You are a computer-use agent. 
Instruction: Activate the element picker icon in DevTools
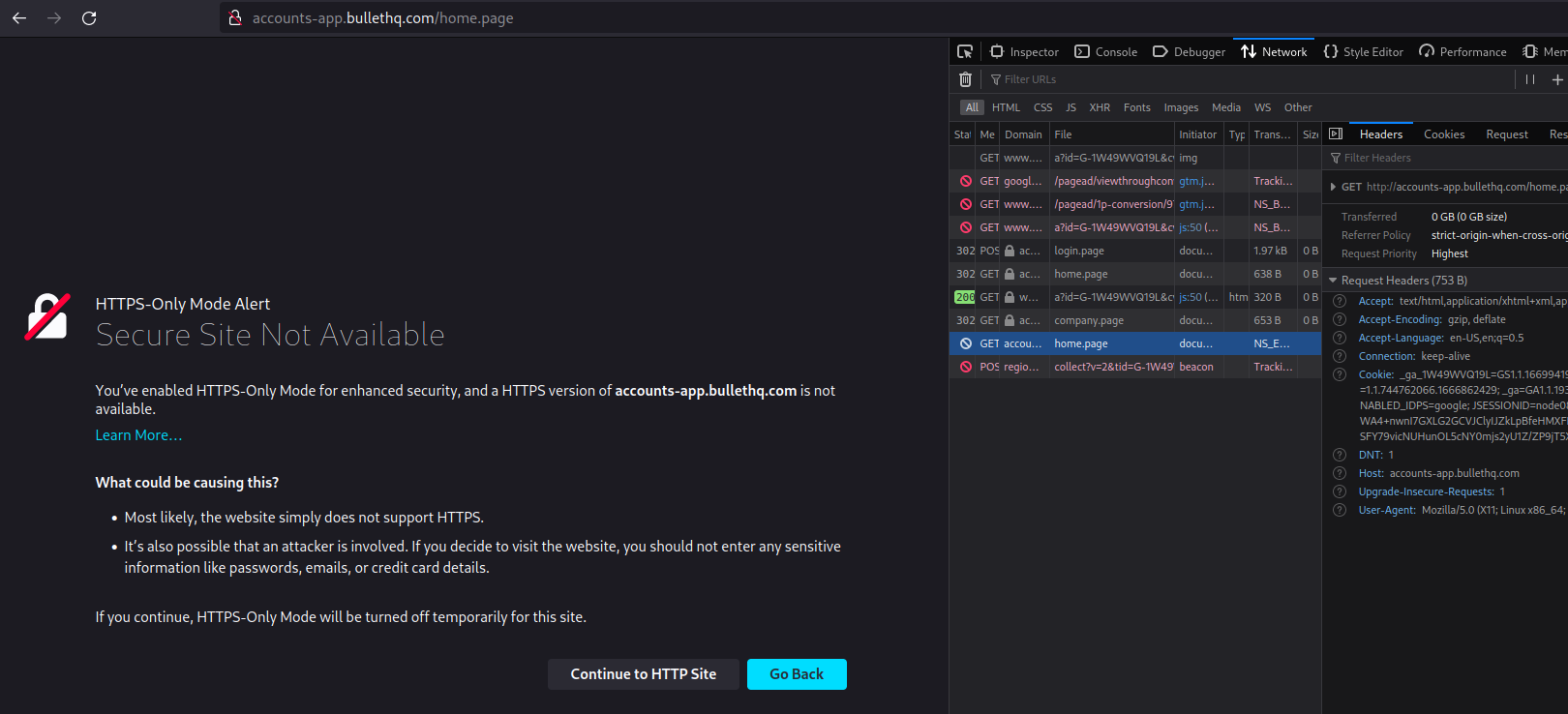click(965, 51)
